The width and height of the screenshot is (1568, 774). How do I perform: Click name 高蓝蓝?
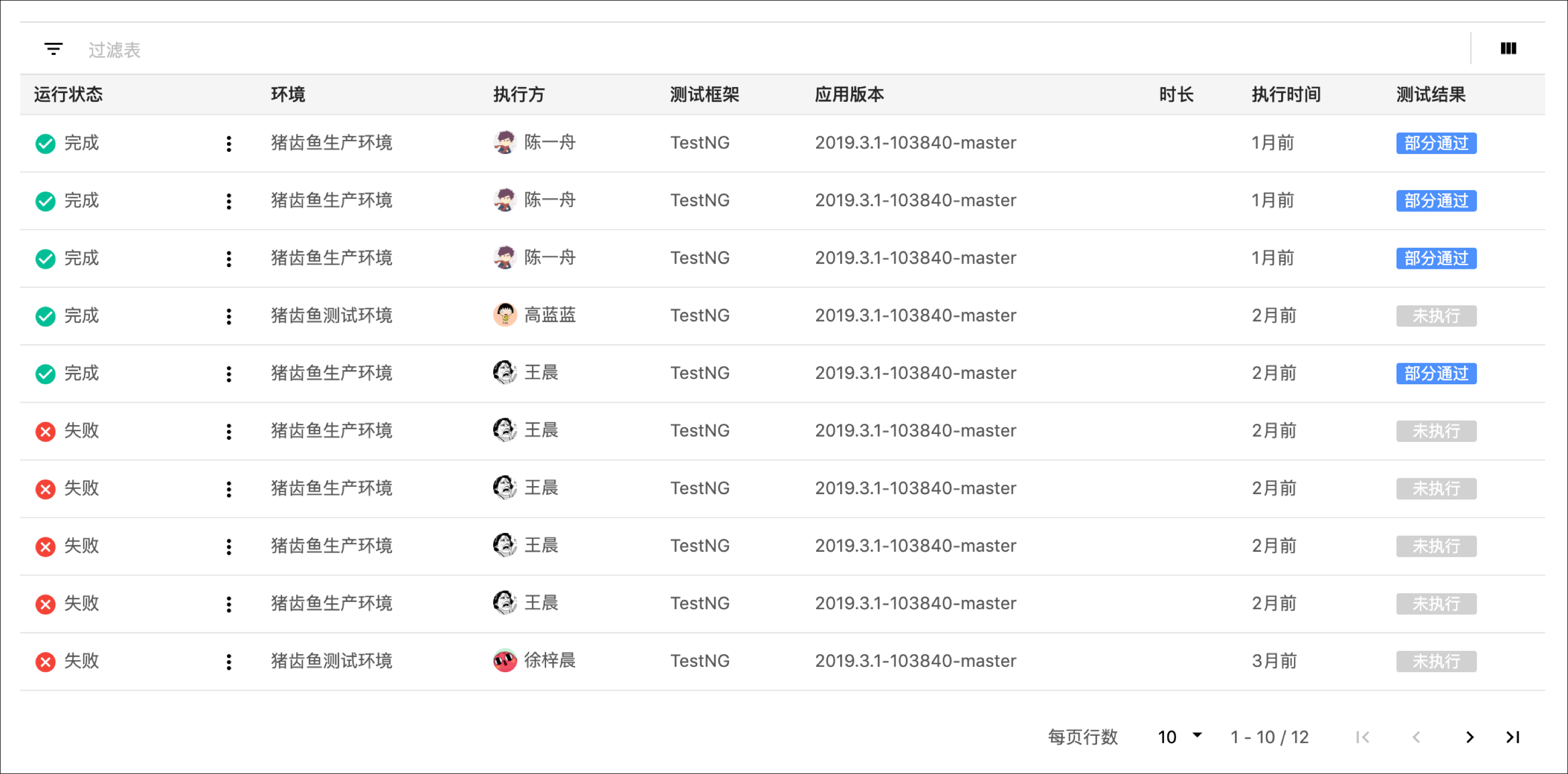[x=550, y=315]
